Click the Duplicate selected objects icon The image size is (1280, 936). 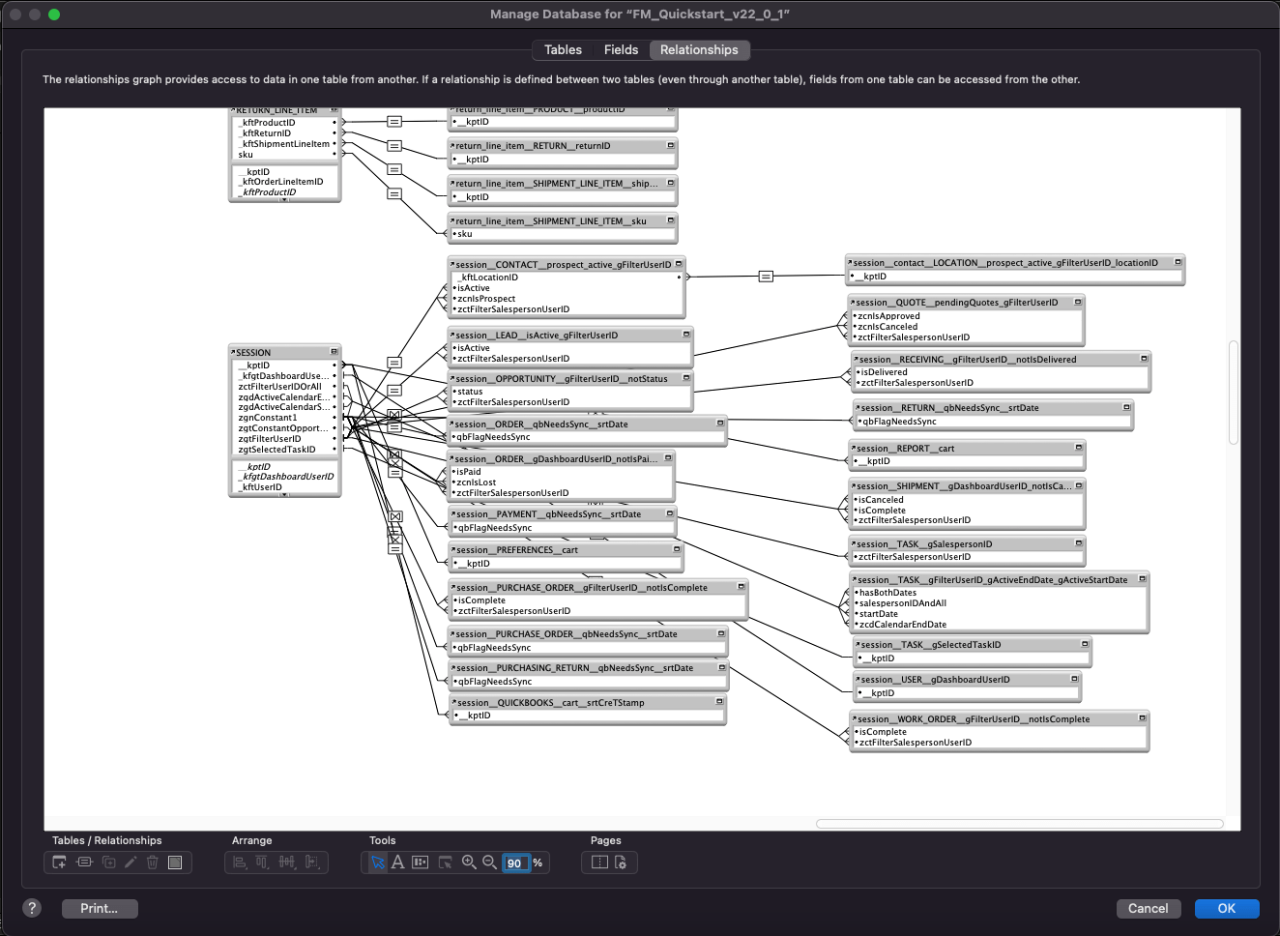click(x=108, y=862)
